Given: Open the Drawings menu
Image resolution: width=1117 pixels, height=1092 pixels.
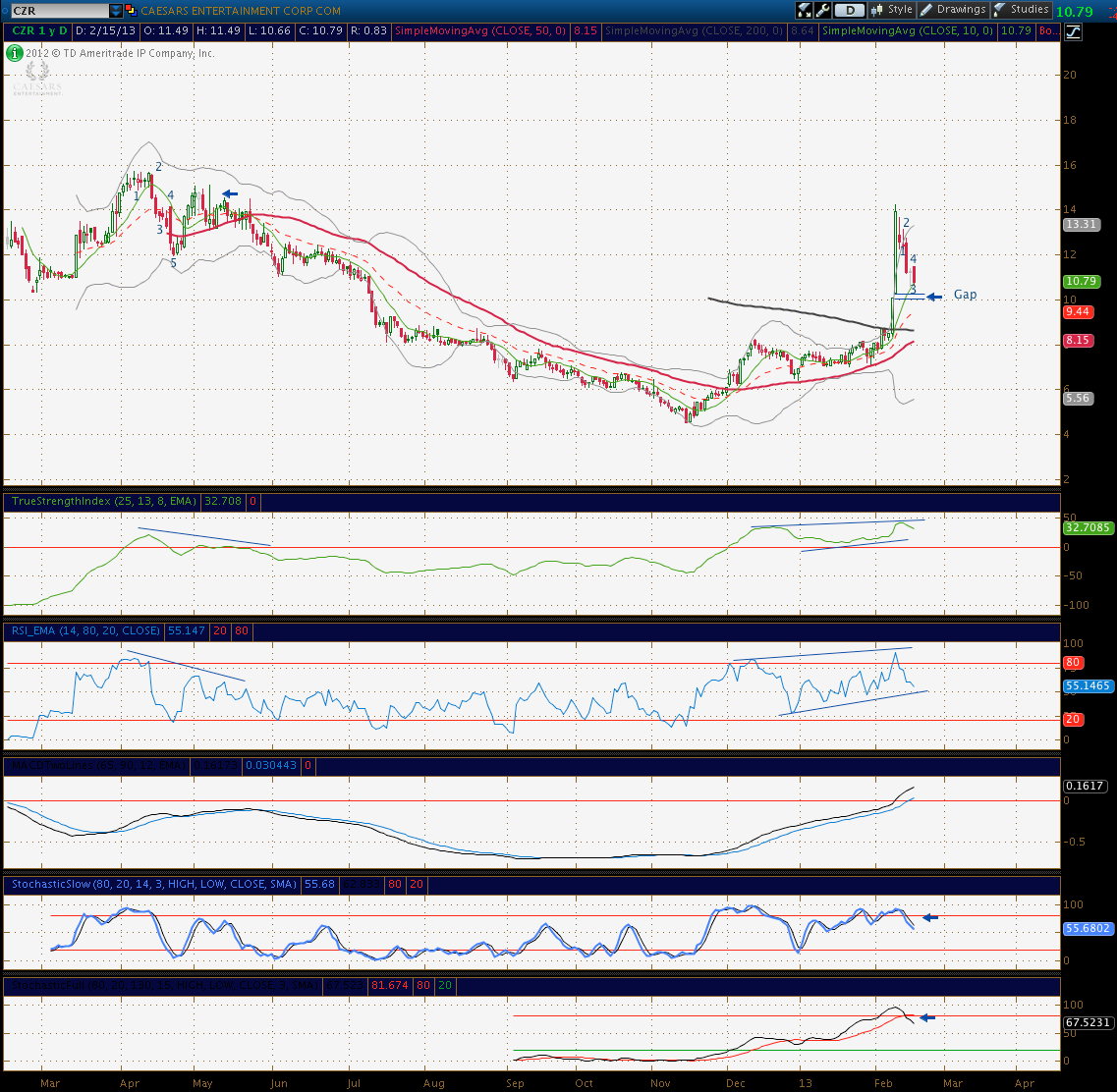Looking at the screenshot, I should click(953, 9).
